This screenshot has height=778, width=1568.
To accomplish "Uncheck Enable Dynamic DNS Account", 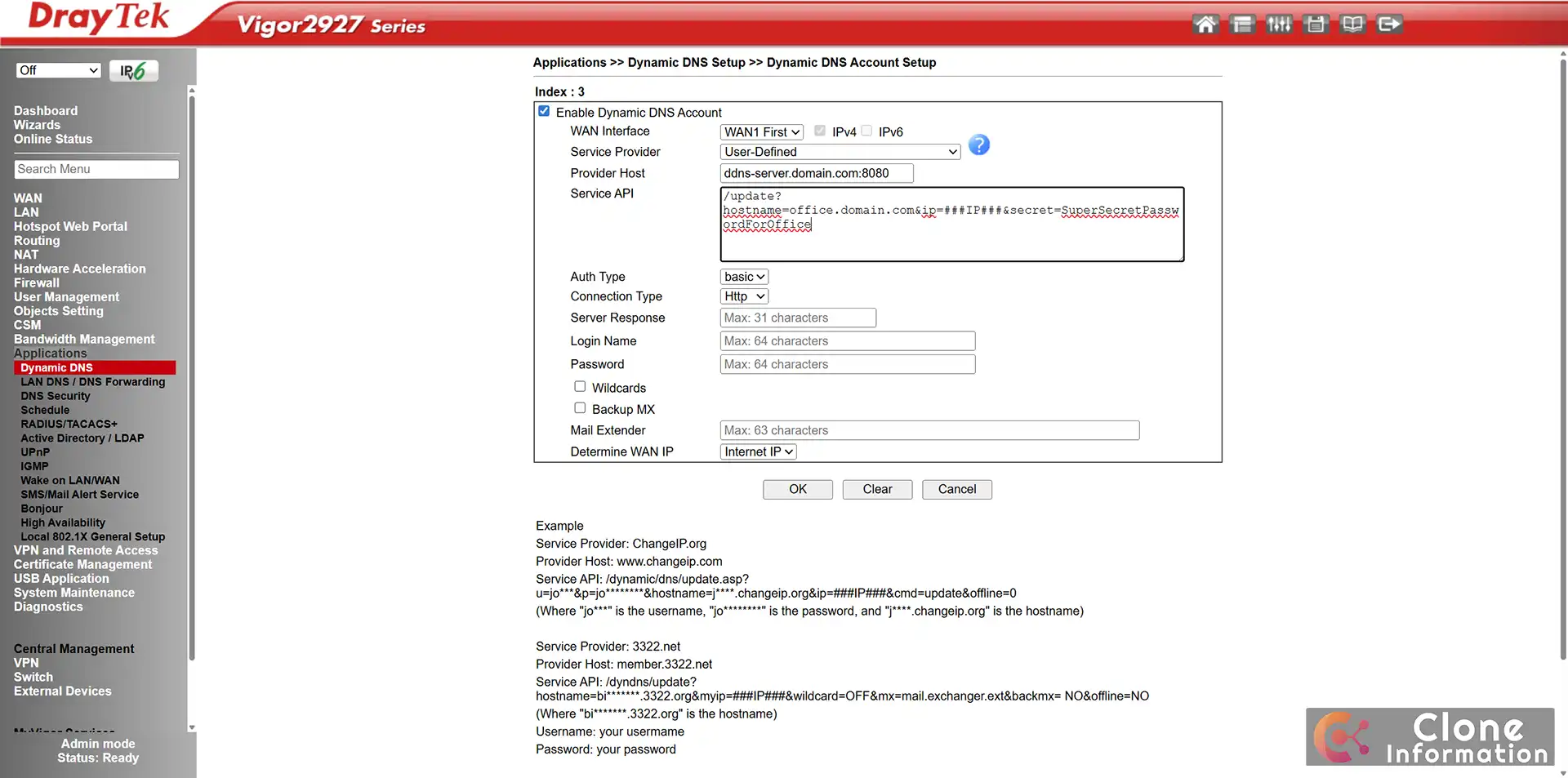I will click(544, 112).
